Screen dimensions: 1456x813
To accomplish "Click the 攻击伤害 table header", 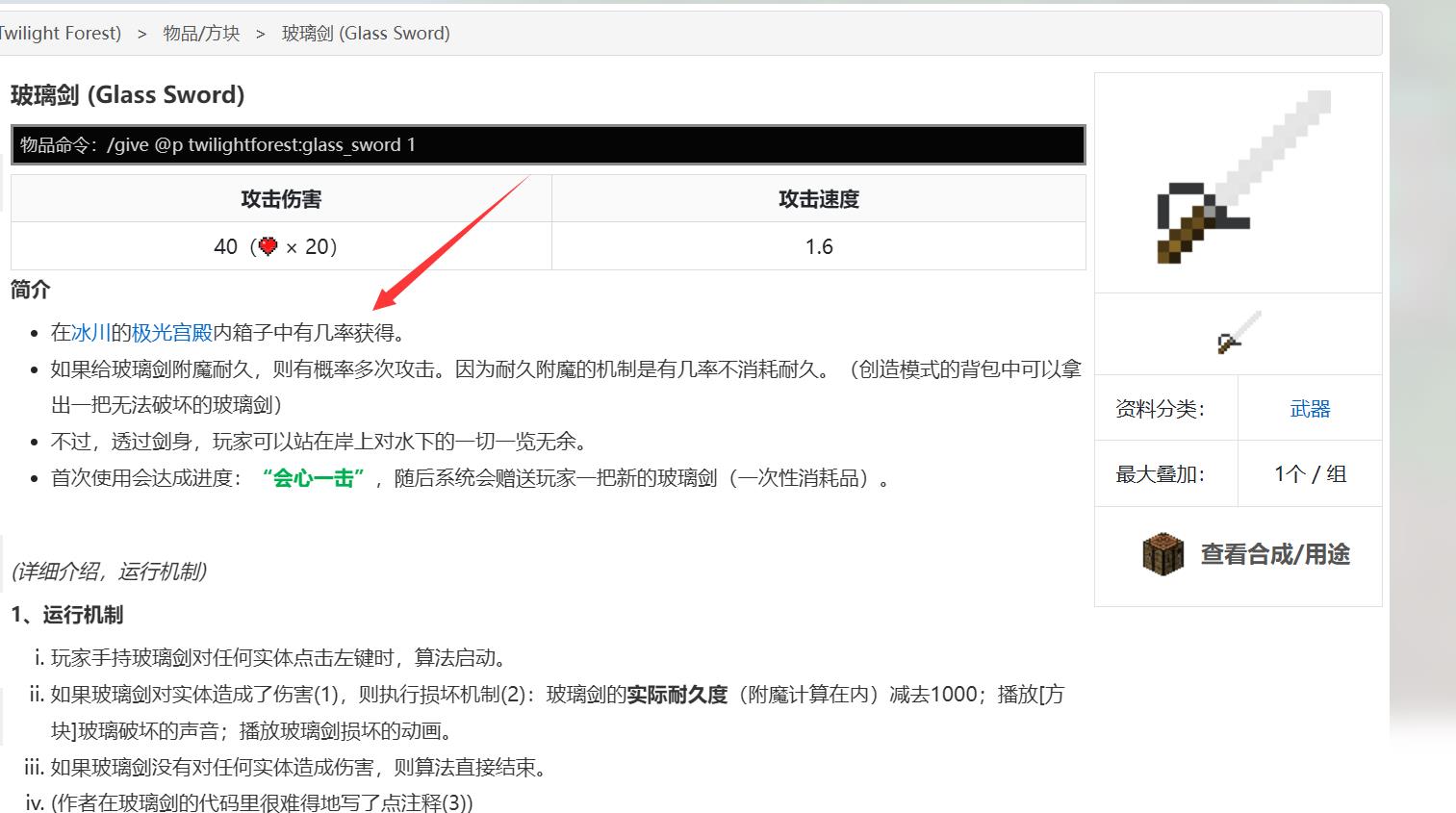I will tap(281, 199).
